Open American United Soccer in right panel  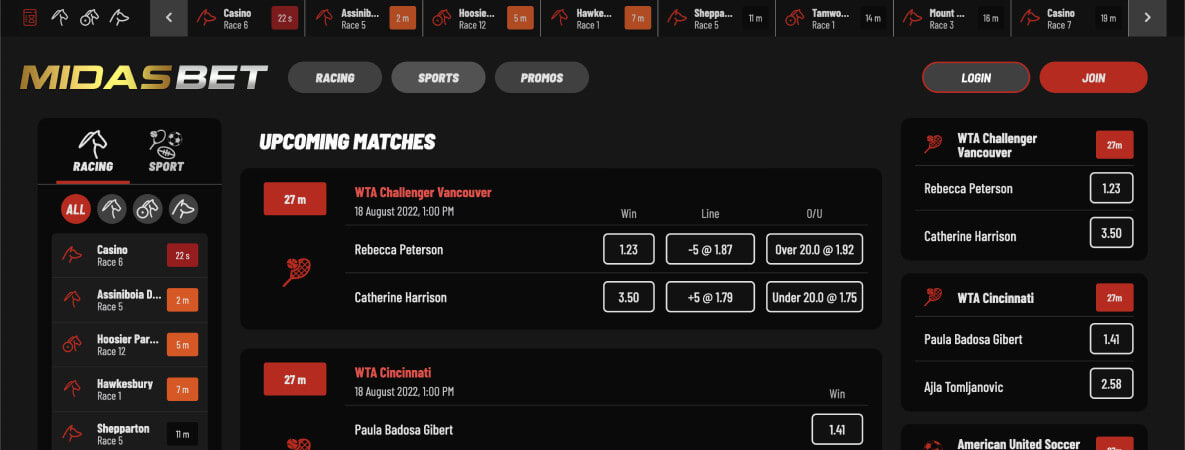pyautogui.click(x=1019, y=444)
